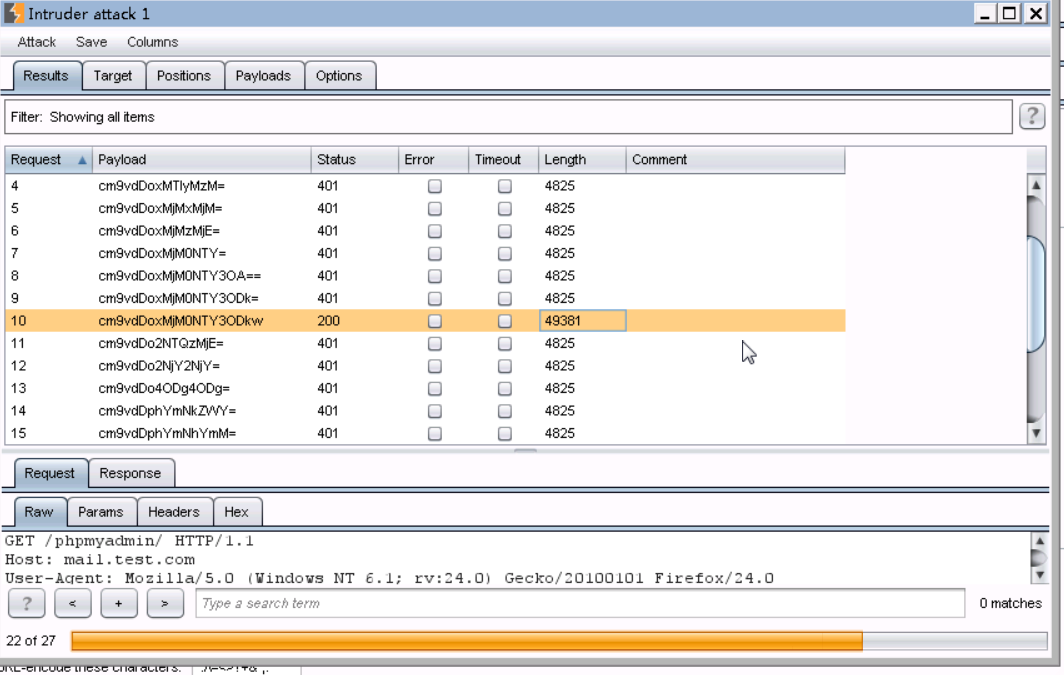The width and height of the screenshot is (1064, 675).
Task: Open the Attack menu
Action: coord(37,42)
